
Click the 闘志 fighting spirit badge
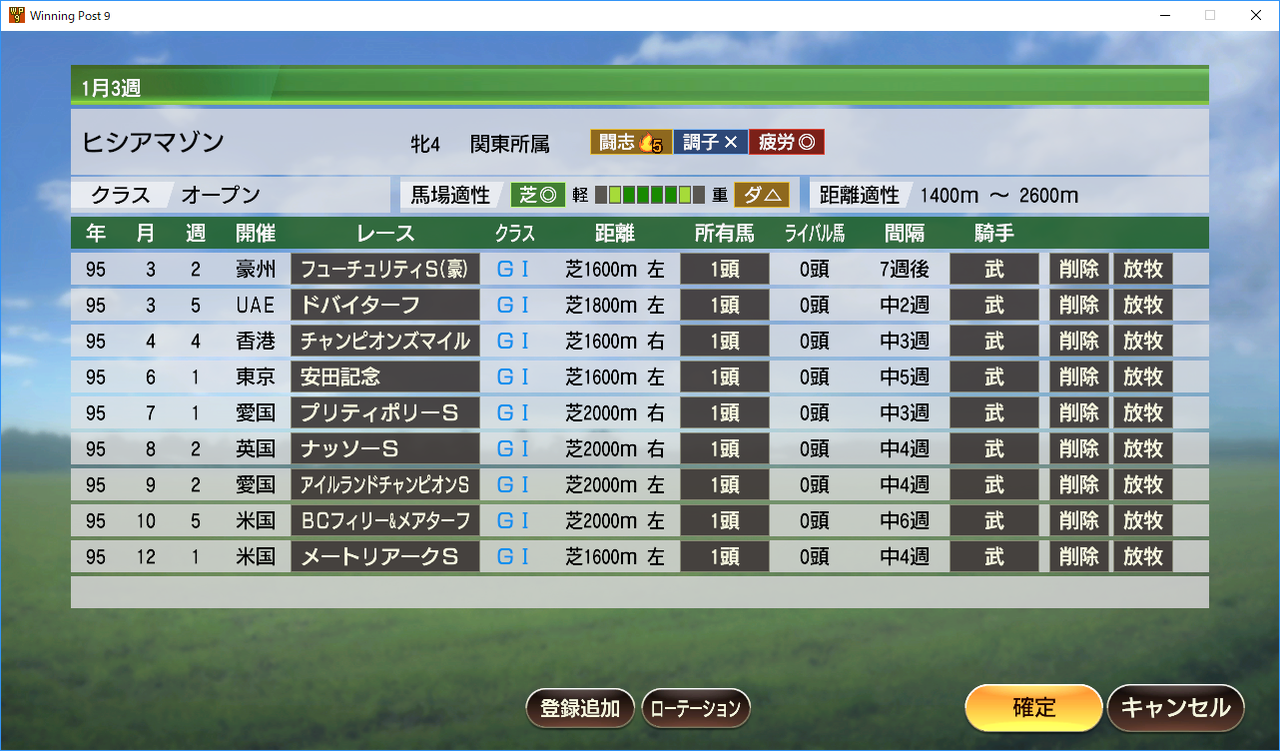(630, 142)
